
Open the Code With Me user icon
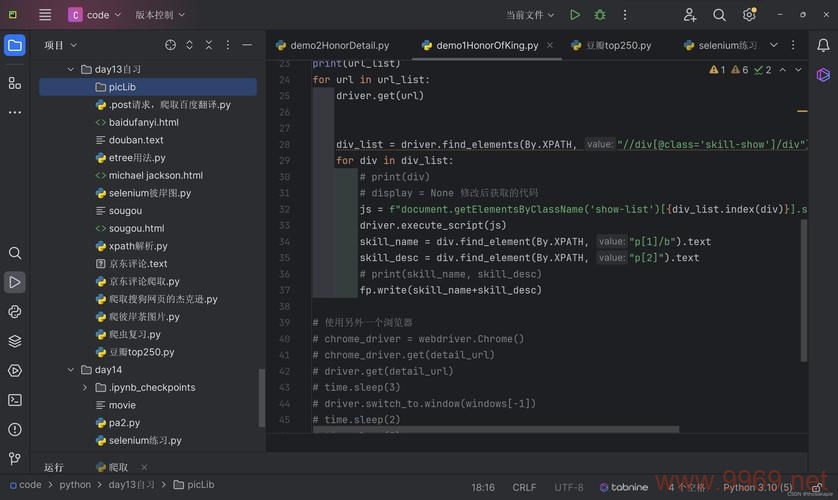point(689,15)
